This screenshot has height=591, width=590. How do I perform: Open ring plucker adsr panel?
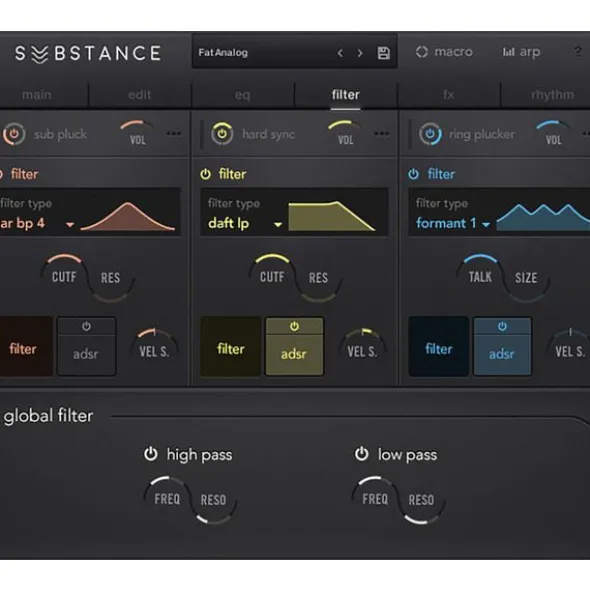[x=502, y=354]
